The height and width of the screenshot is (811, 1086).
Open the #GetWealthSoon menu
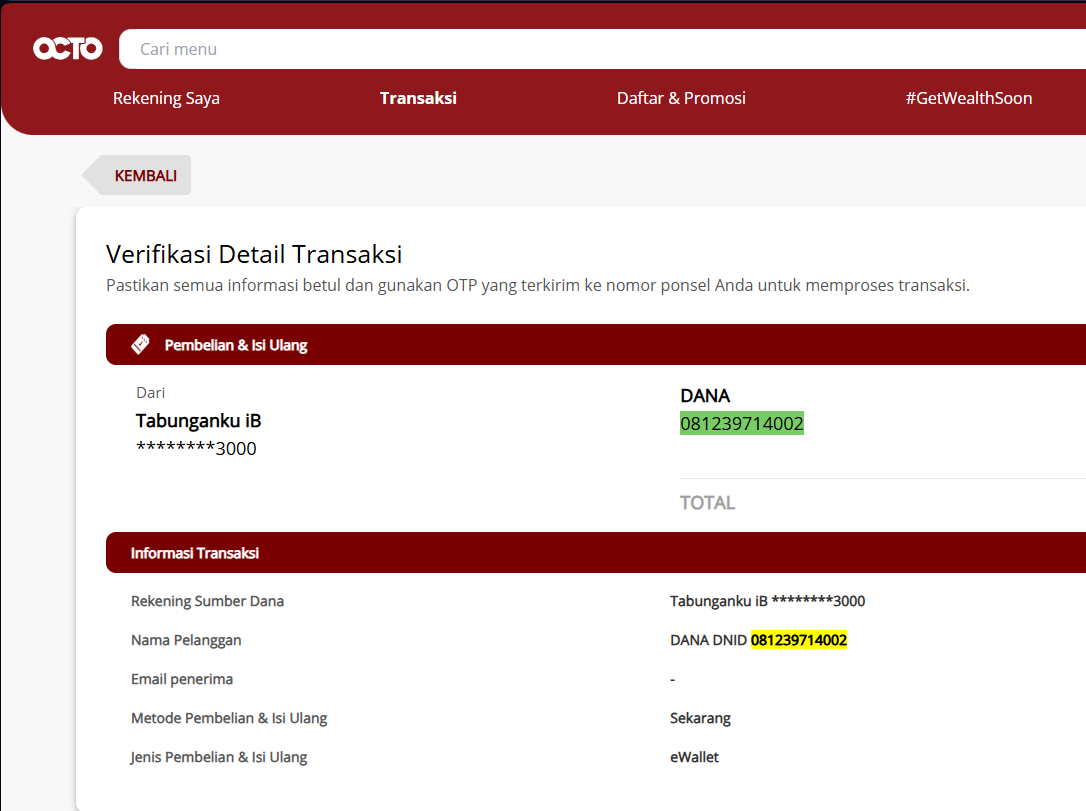click(969, 98)
